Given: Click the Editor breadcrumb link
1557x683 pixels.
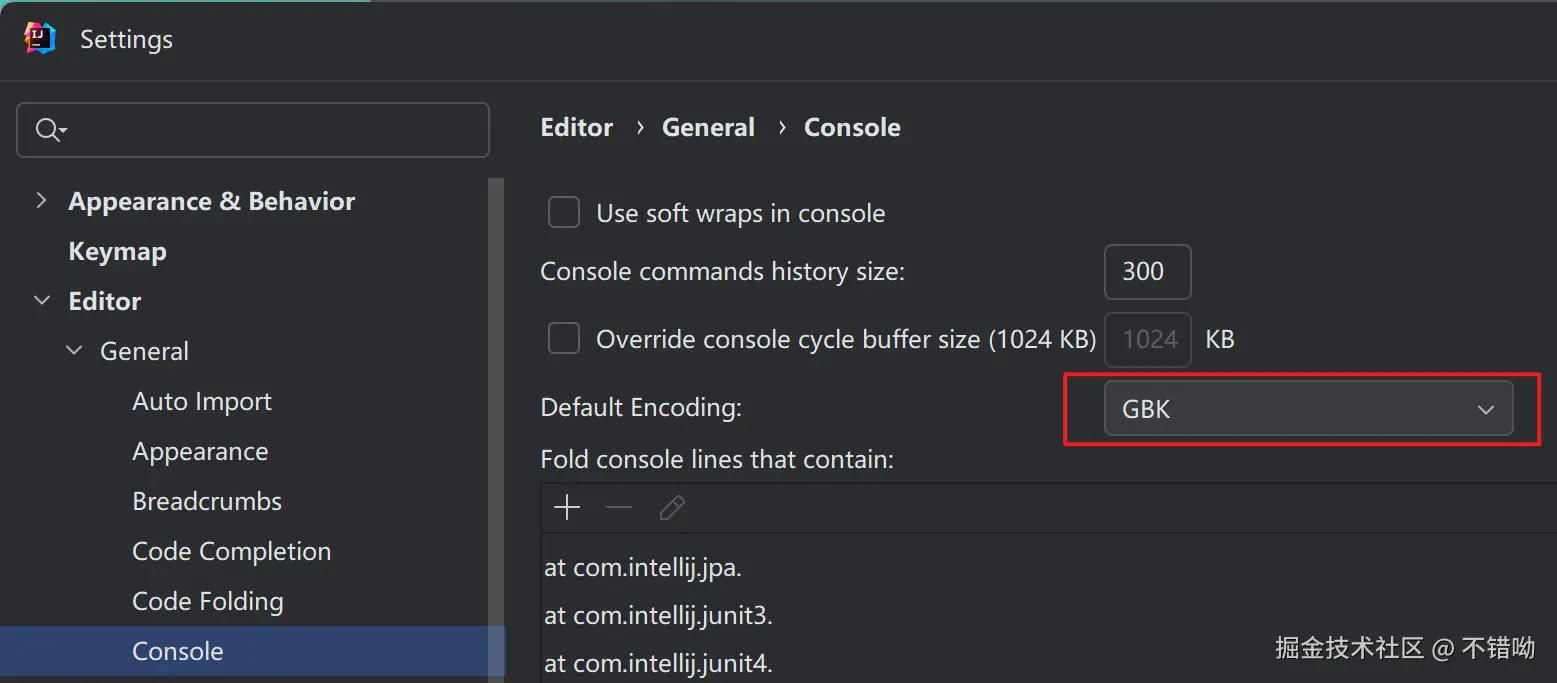Looking at the screenshot, I should click(576, 127).
